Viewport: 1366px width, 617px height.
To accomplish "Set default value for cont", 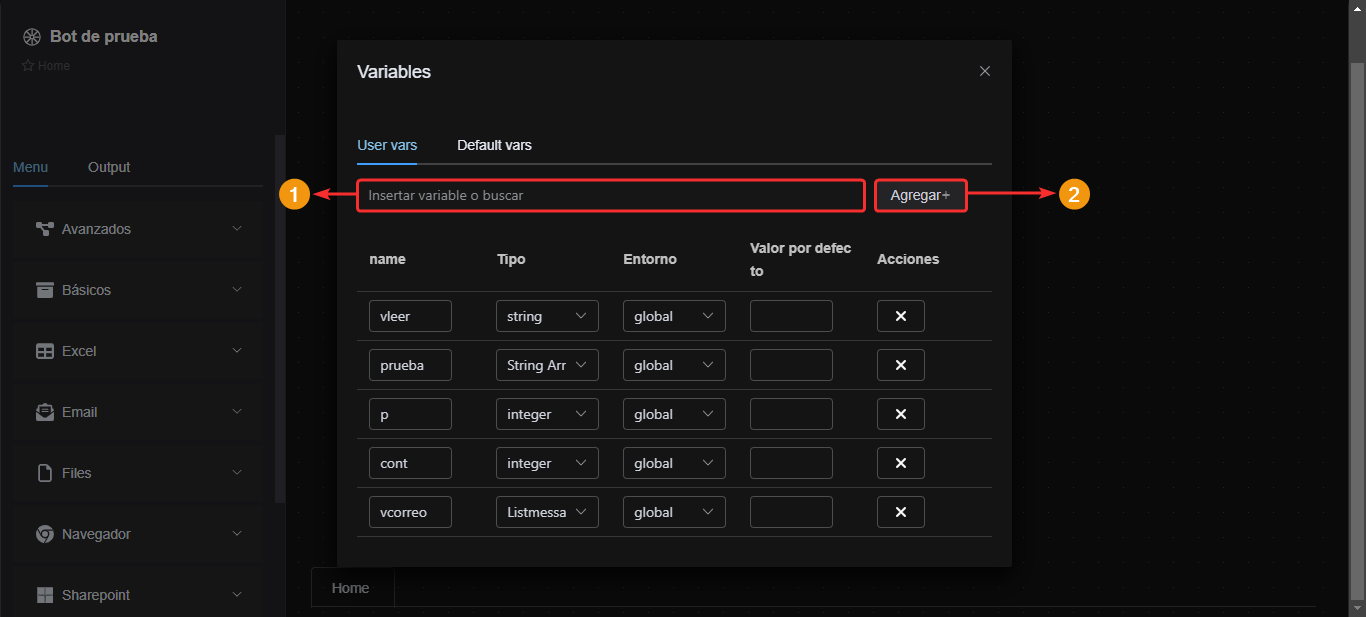I will pyautogui.click(x=791, y=463).
